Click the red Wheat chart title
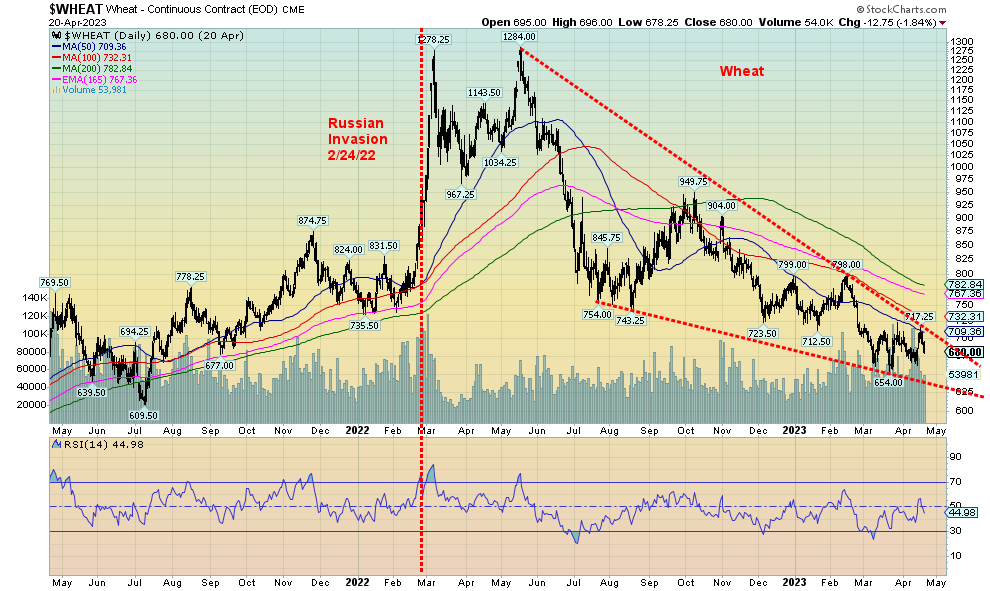This screenshot has height=591, width=990. point(741,71)
